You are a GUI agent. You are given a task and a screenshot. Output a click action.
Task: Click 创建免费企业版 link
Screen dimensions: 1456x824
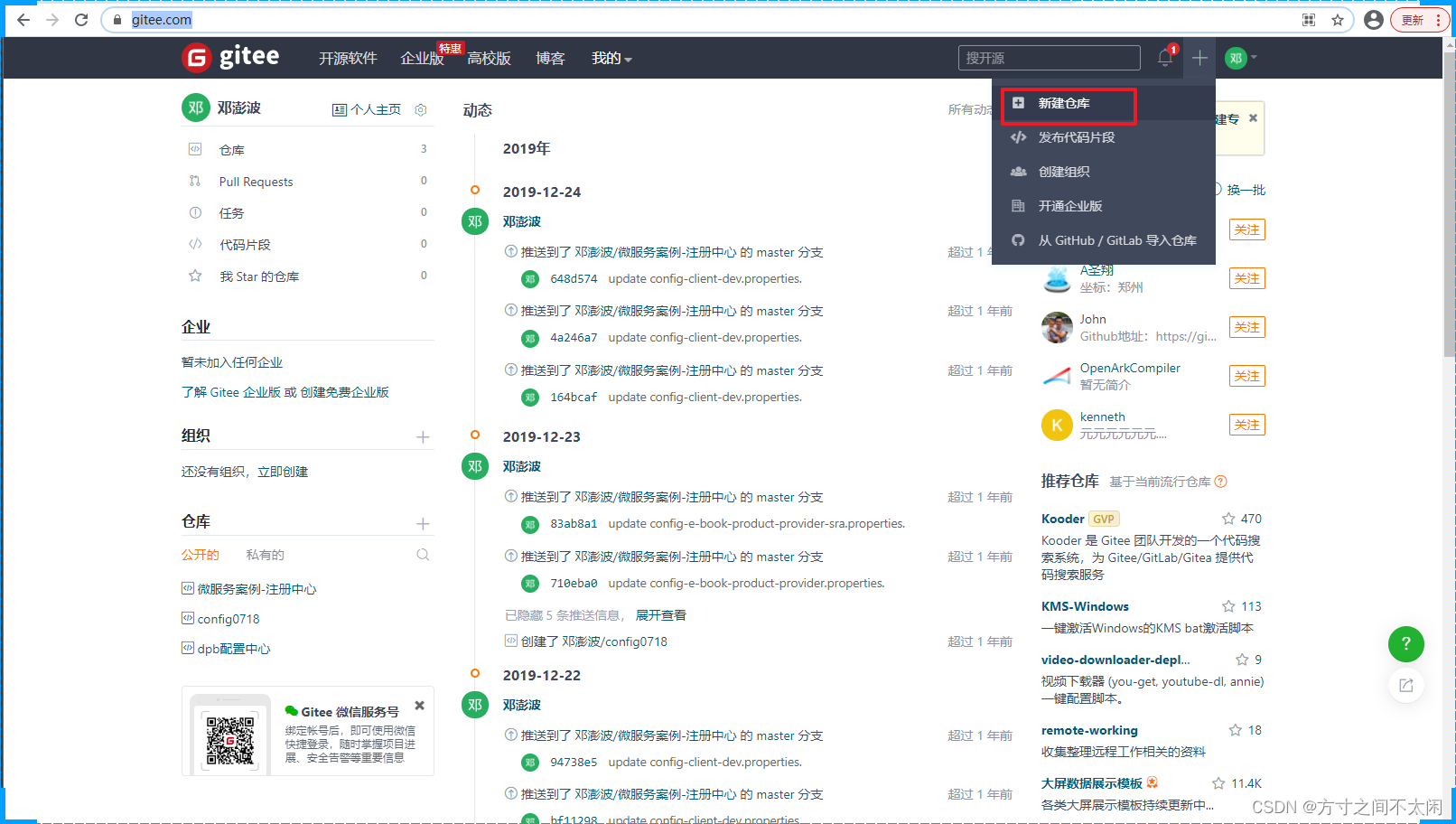[344, 392]
